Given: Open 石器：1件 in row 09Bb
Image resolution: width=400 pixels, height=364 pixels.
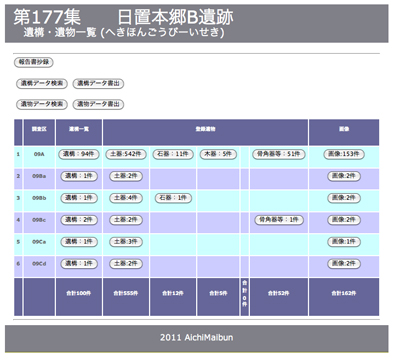Looking at the screenshot, I should 173,198.
